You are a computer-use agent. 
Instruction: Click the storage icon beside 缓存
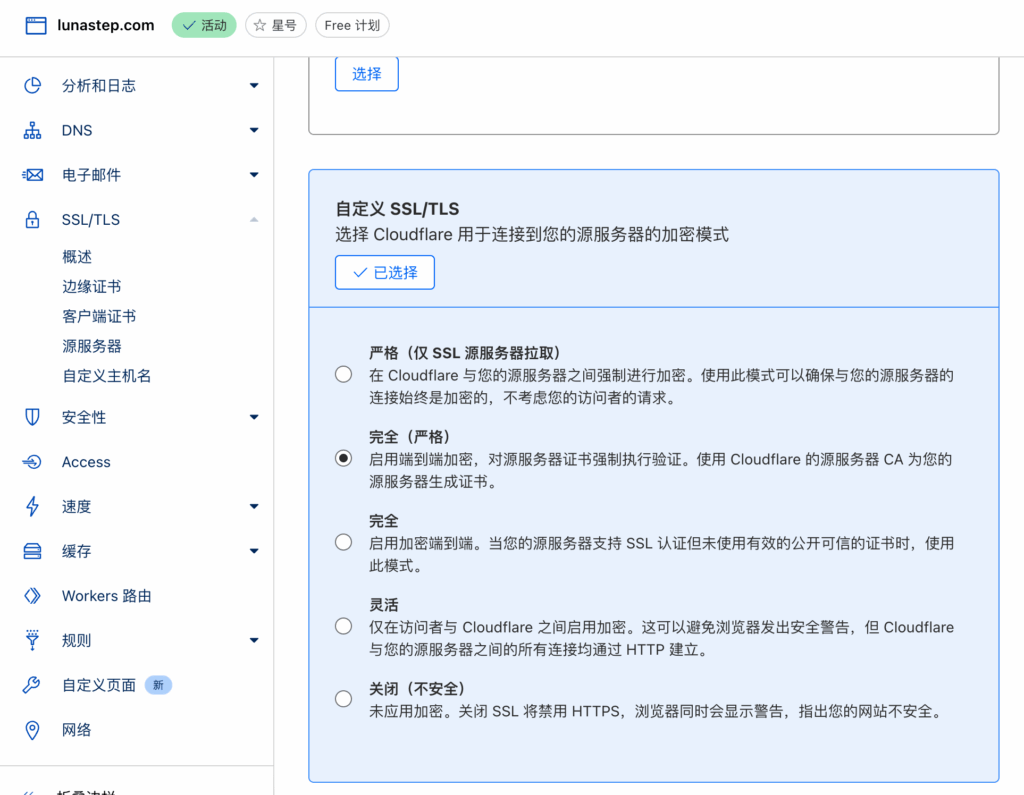click(x=32, y=551)
